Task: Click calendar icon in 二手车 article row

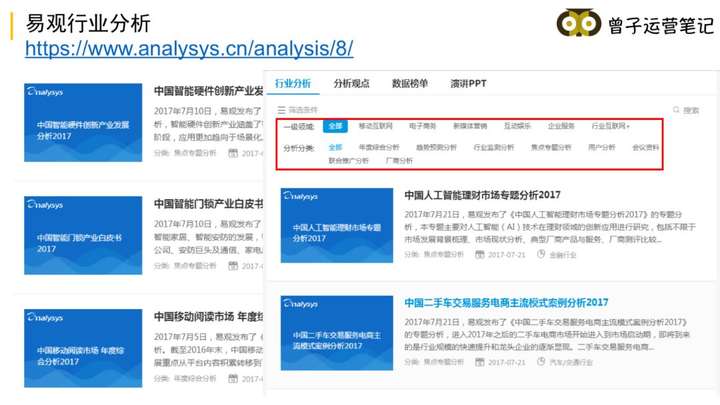Action: tap(479, 362)
